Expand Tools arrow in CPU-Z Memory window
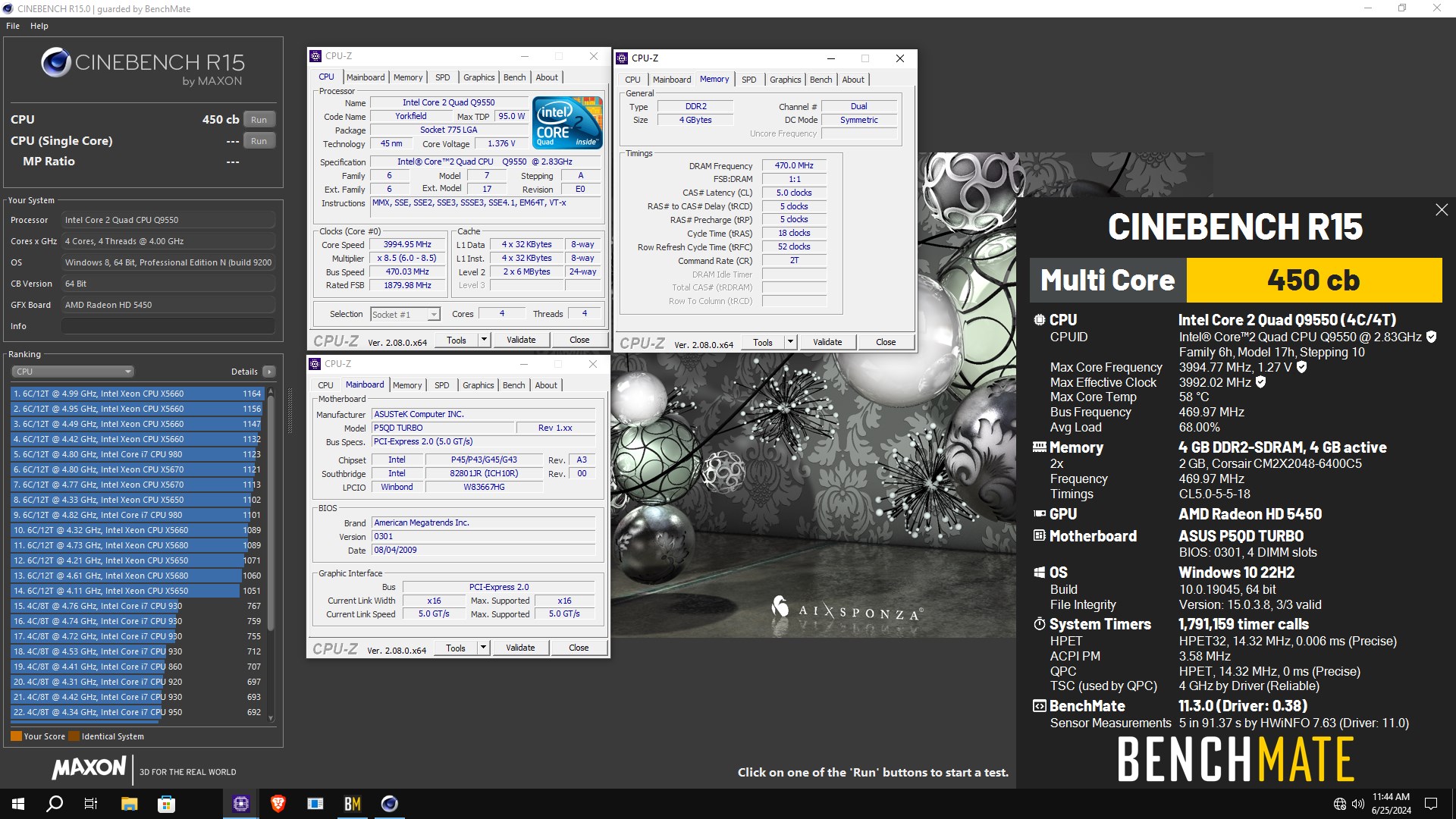The image size is (1456, 819). point(790,342)
